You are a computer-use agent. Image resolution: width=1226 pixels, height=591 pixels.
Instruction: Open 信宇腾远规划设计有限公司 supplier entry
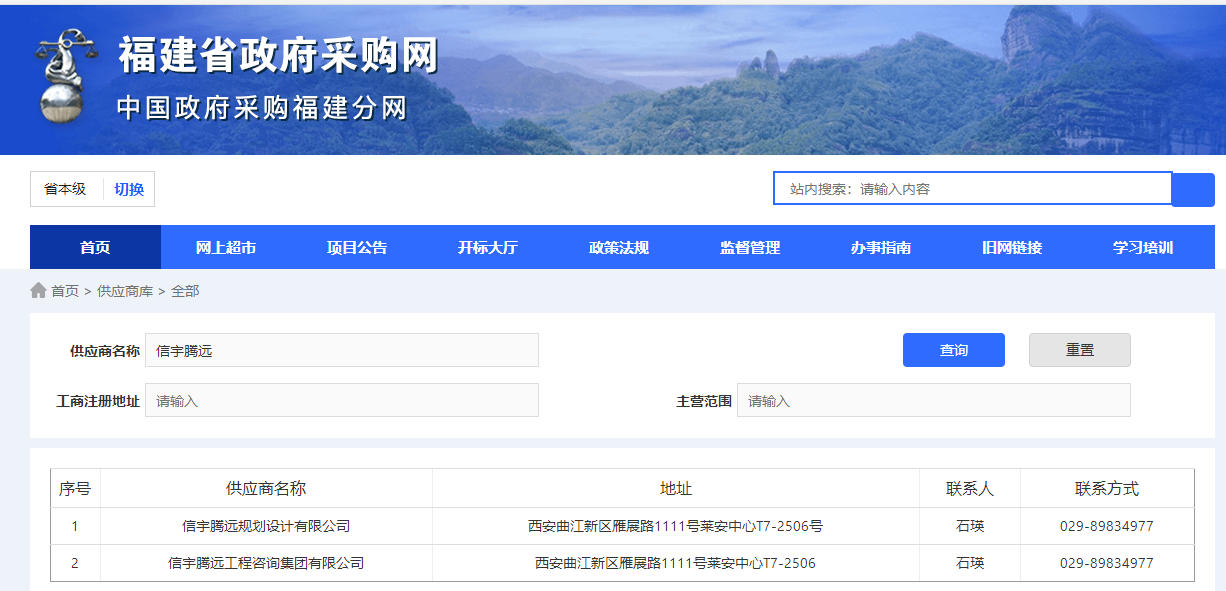[x=267, y=525]
